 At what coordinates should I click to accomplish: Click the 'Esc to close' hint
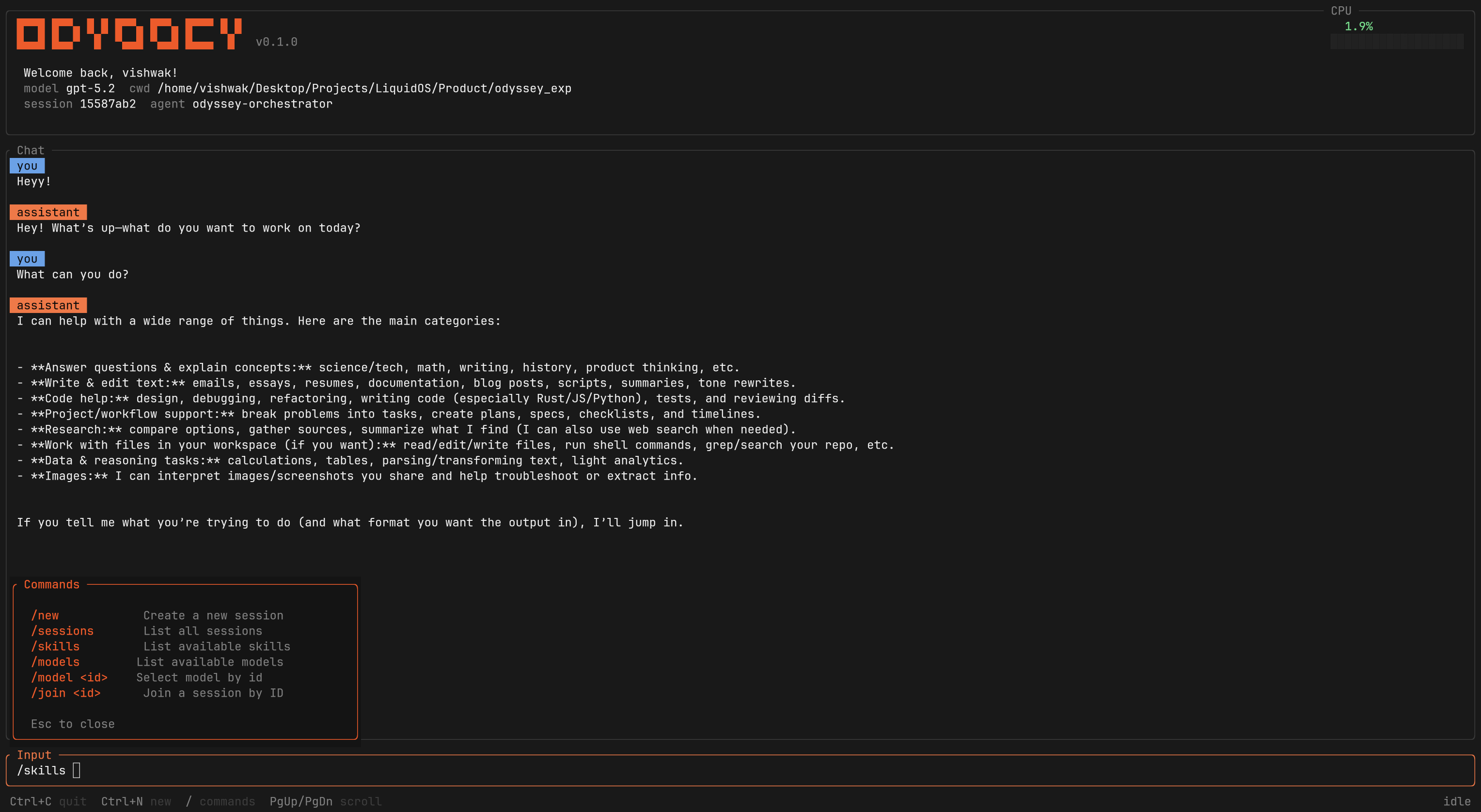click(x=72, y=724)
